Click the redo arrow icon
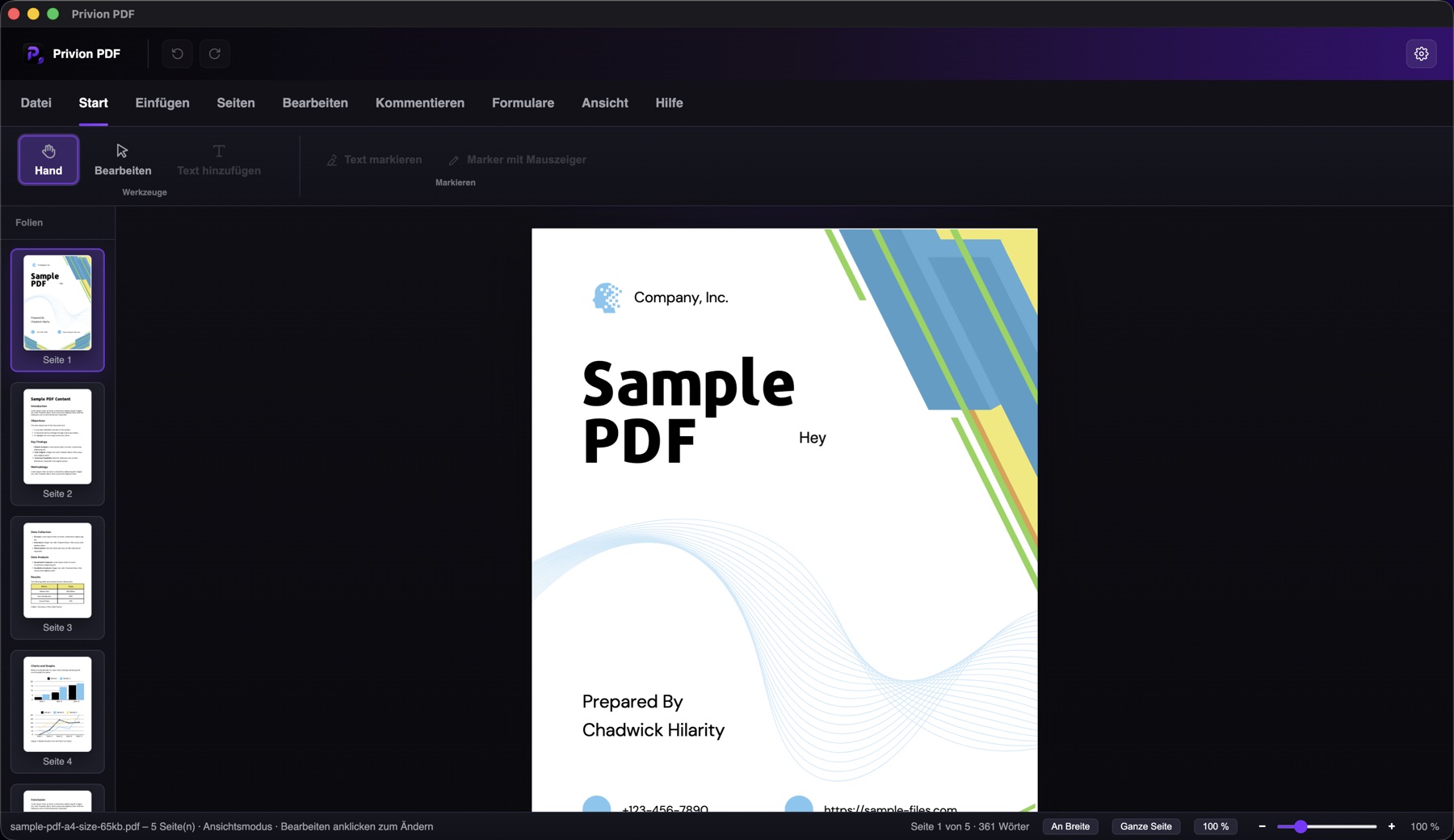Viewport: 1454px width, 840px height. pos(215,54)
